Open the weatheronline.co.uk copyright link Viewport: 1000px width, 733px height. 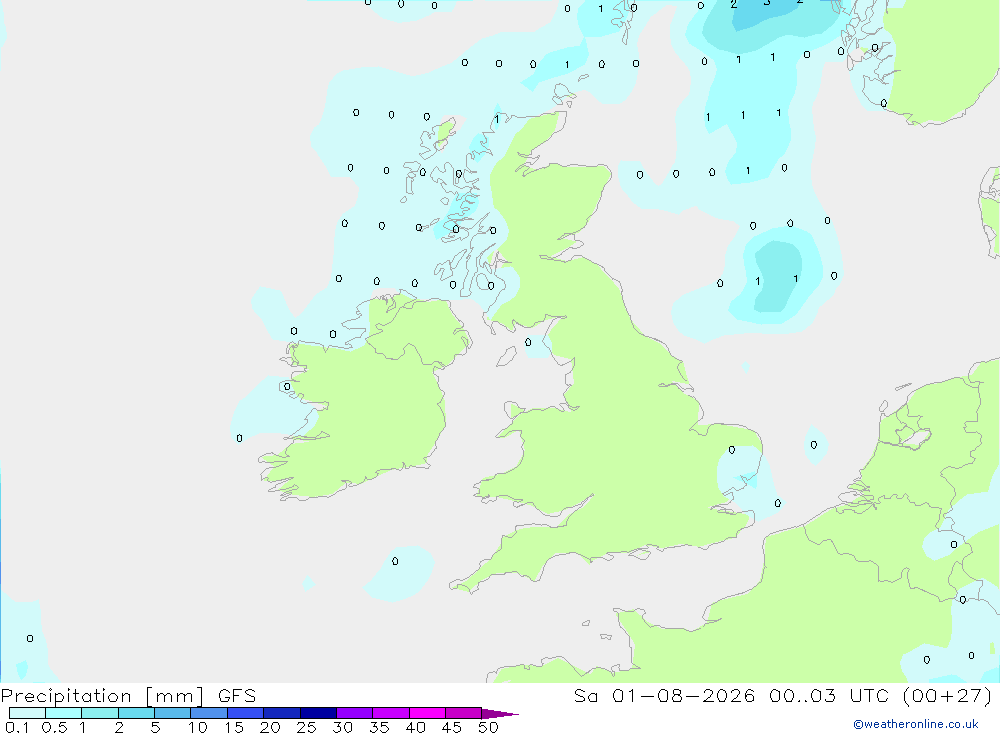tap(916, 724)
